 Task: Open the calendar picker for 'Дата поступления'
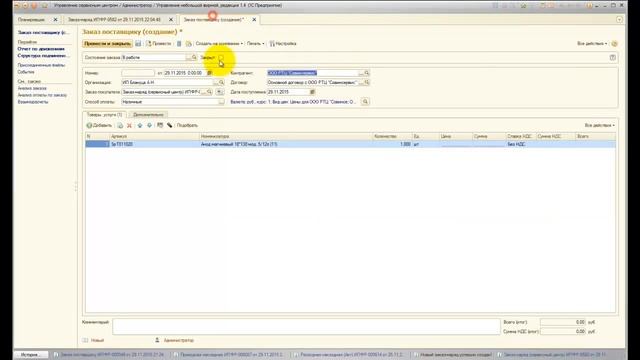[312, 92]
